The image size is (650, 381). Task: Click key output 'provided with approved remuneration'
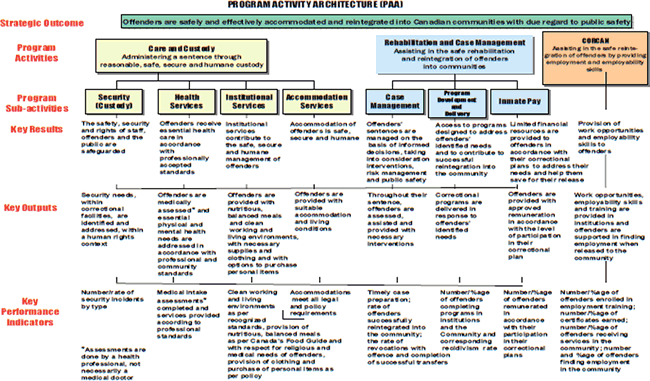click(534, 225)
